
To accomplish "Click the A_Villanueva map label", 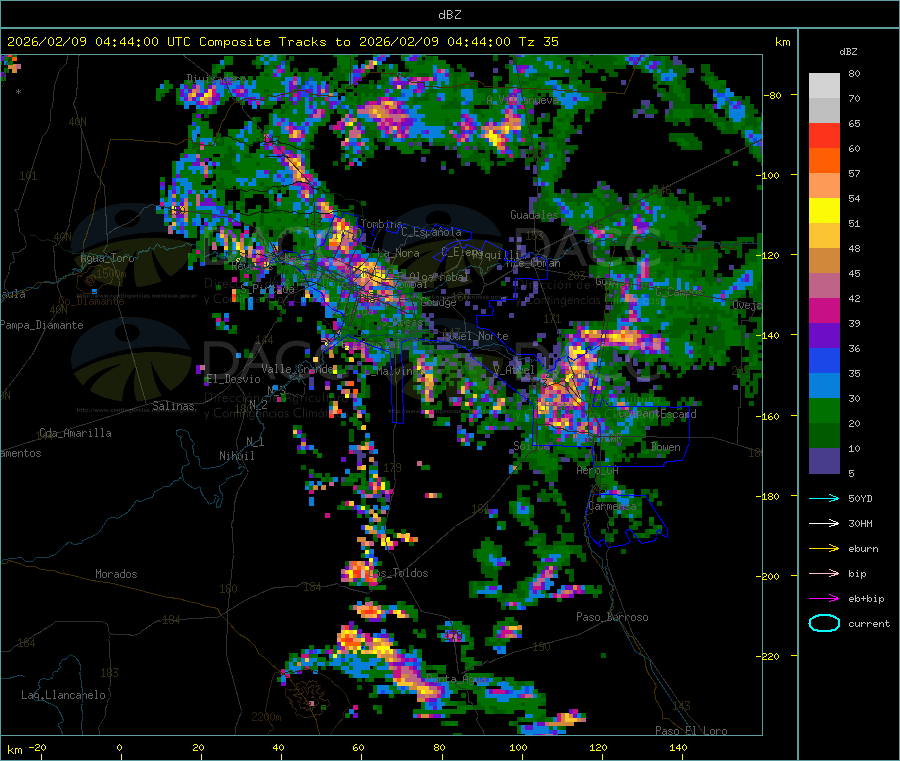I will 522,100.
